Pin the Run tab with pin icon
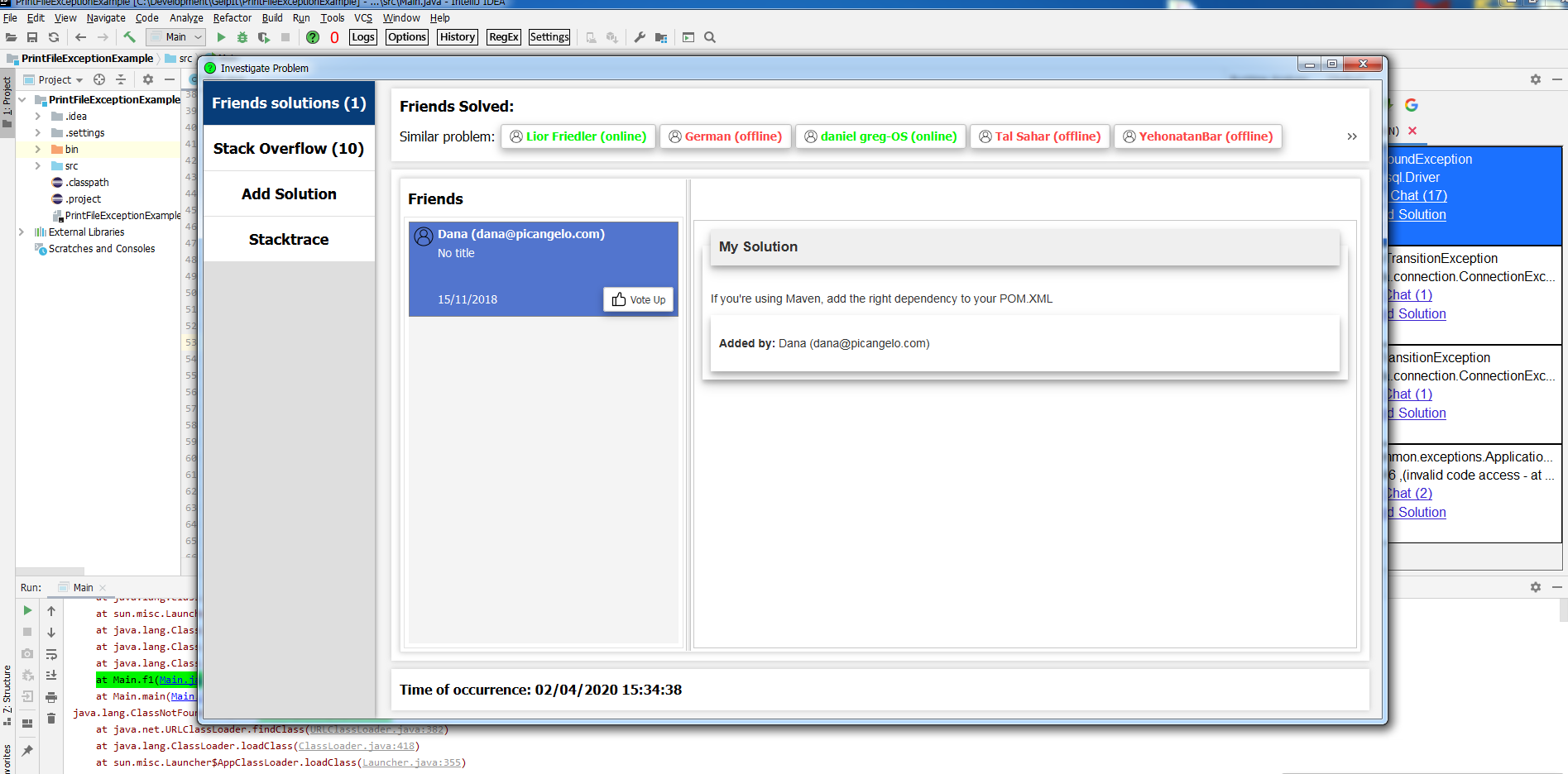This screenshot has height=774, width=1568. 27,751
